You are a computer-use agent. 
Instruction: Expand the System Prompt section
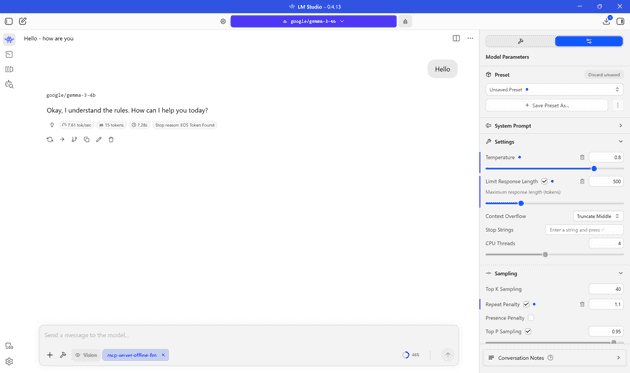[554, 126]
